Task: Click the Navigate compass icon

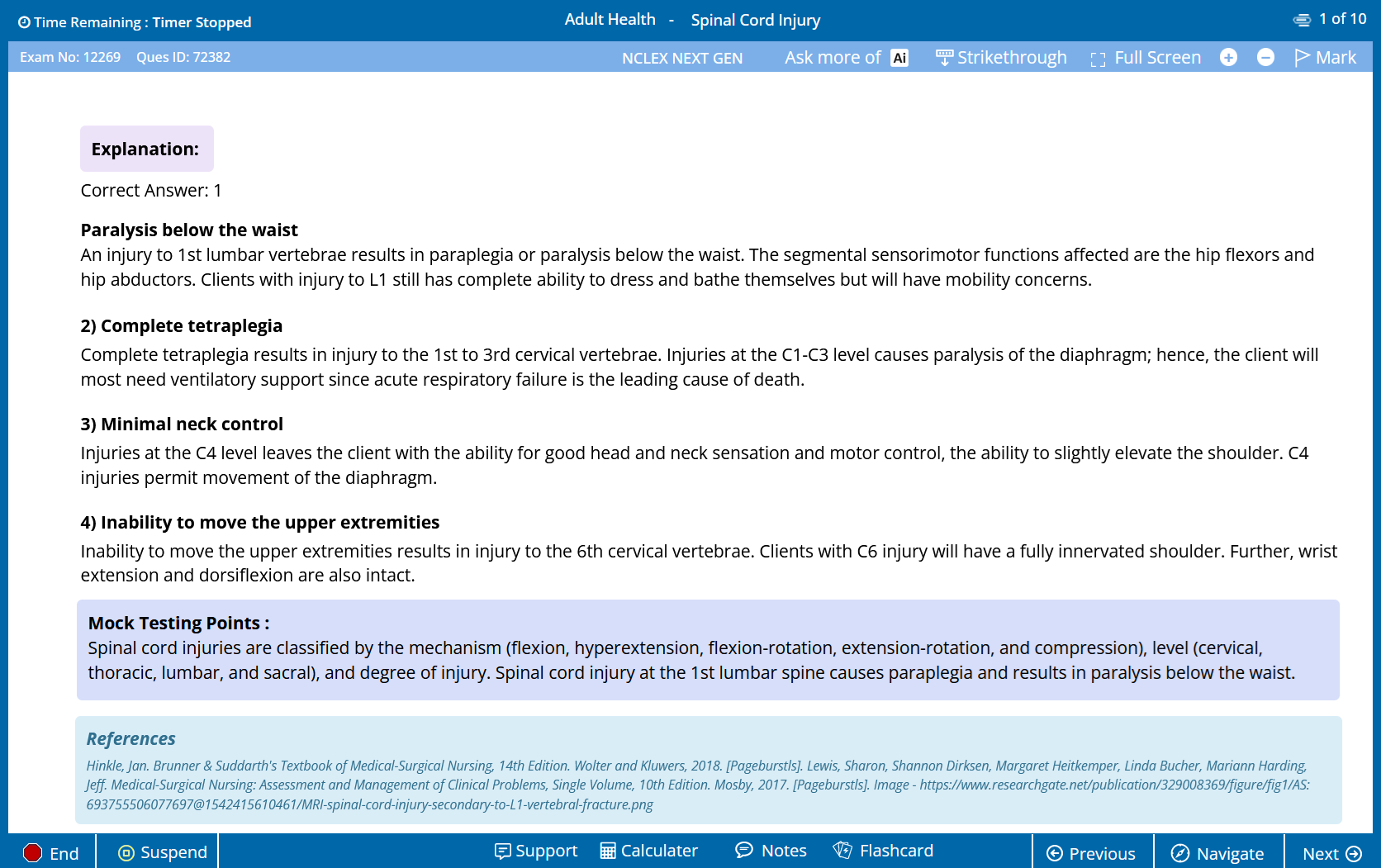Action: click(x=1180, y=854)
